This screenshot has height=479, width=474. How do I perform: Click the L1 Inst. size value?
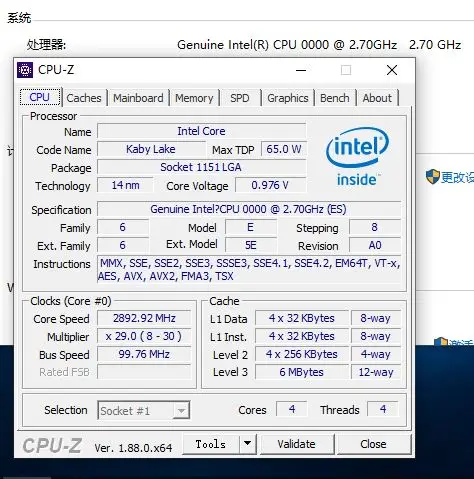(x=302, y=336)
